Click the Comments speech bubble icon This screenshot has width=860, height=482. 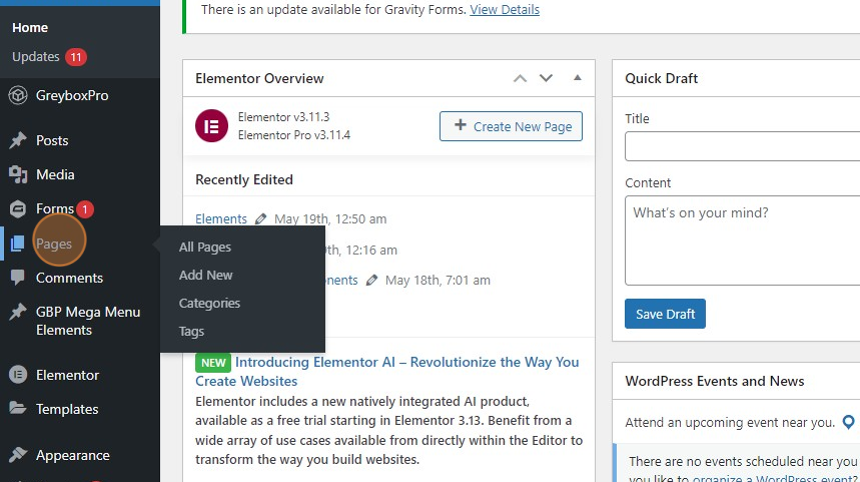[x=18, y=277]
